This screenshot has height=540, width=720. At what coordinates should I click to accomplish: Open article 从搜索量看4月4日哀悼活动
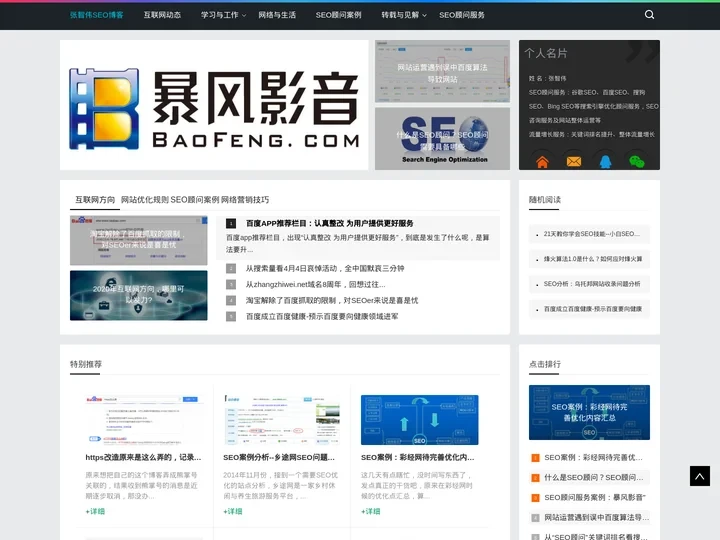coord(325,268)
